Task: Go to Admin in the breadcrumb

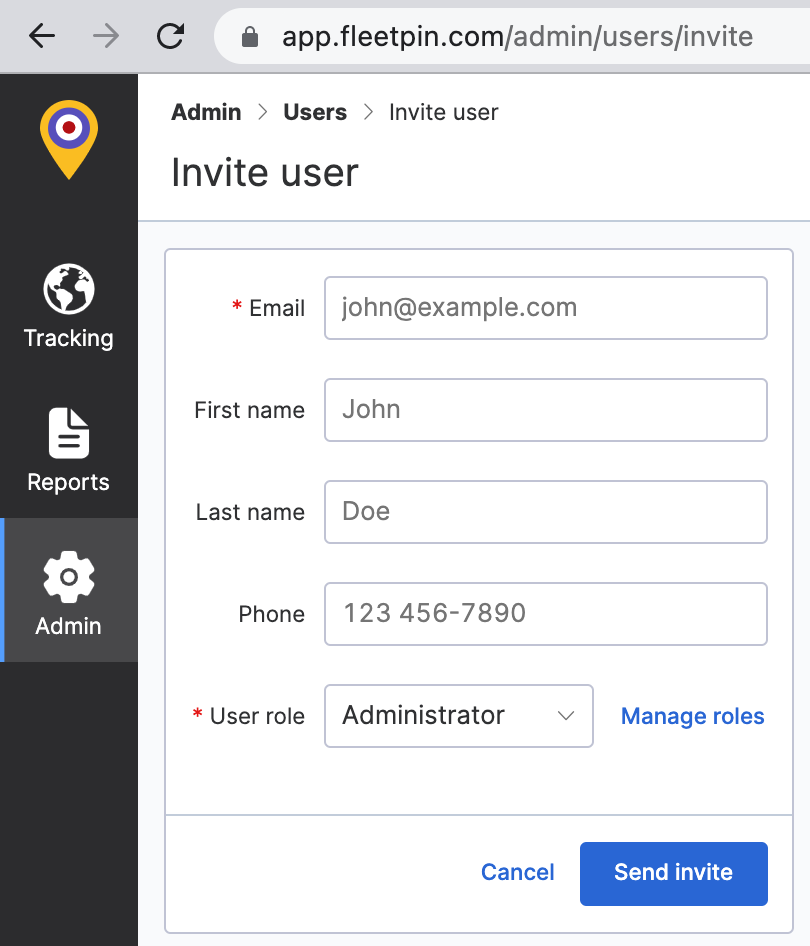Action: point(206,112)
